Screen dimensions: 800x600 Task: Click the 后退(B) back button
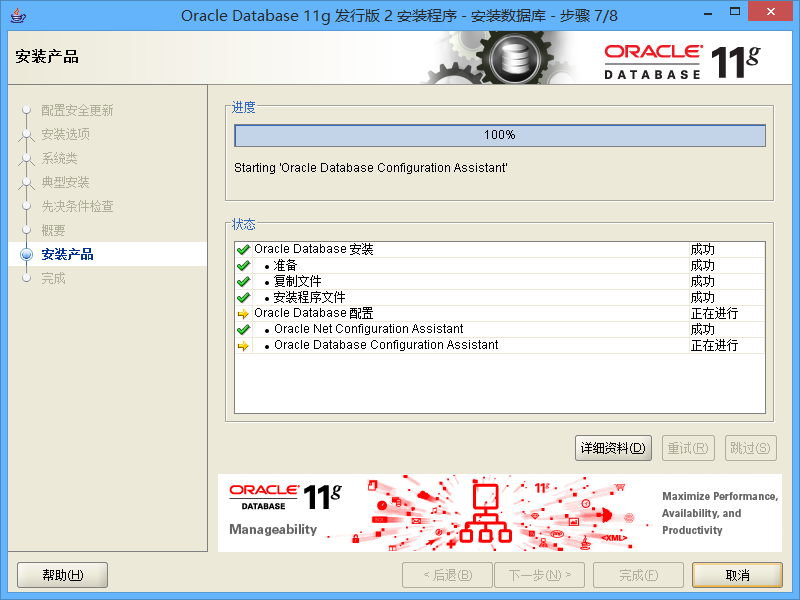coord(447,575)
